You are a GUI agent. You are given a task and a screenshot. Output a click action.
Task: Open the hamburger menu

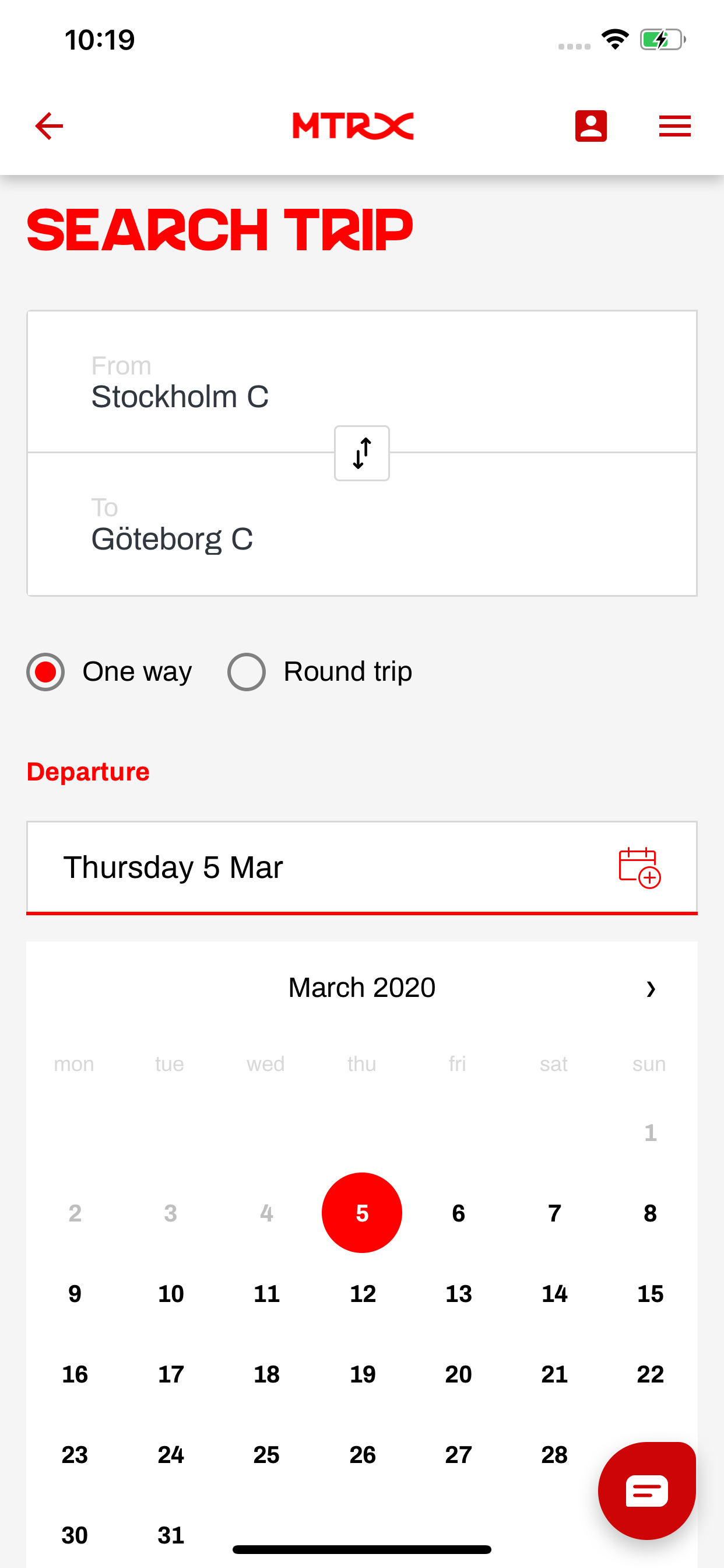[674, 126]
